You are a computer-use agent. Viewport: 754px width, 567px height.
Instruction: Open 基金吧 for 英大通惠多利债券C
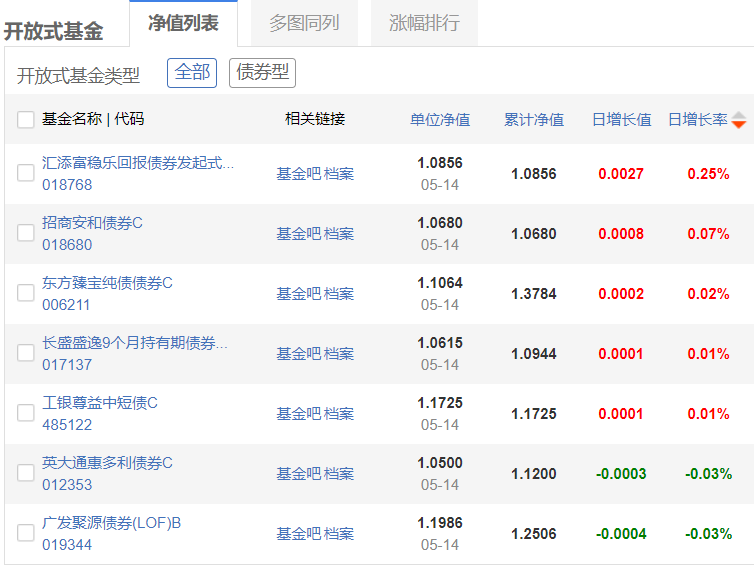coord(299,474)
